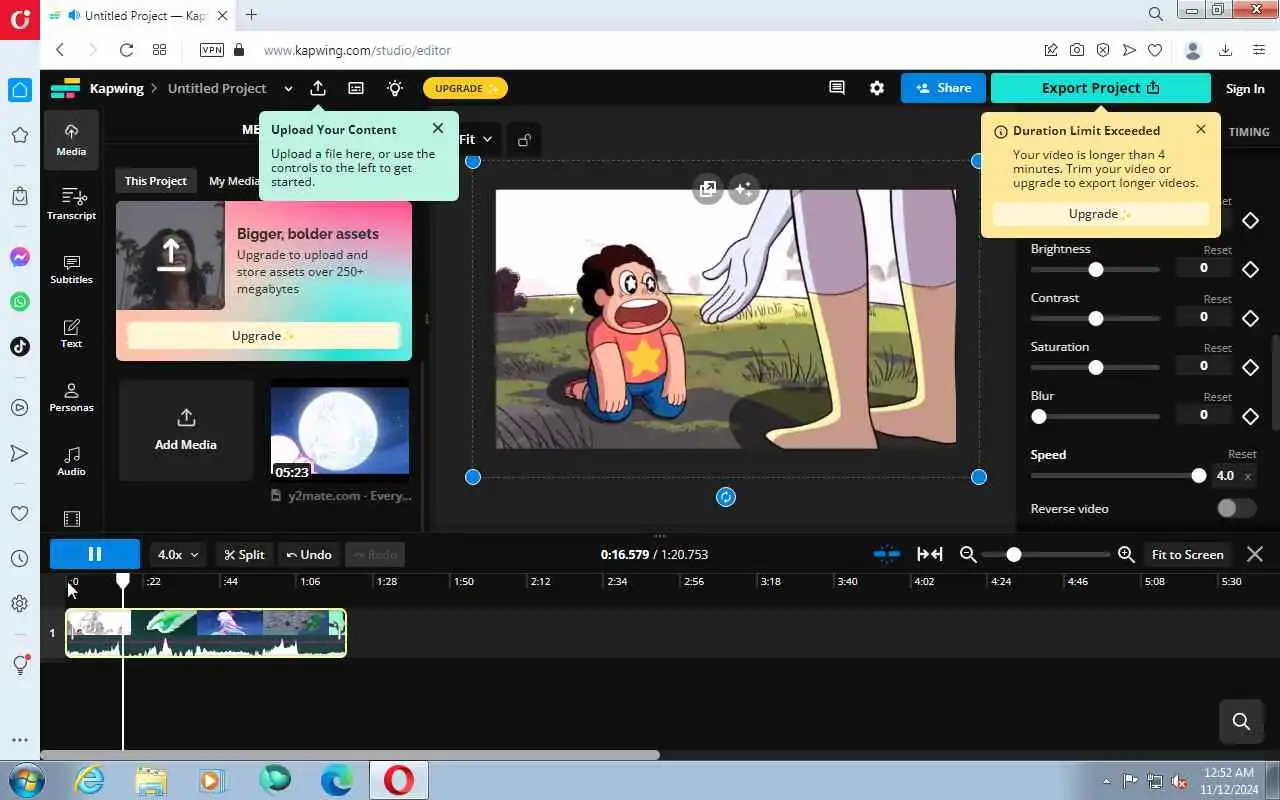Click the Speed slider handle
1280x800 pixels.
1199,476
